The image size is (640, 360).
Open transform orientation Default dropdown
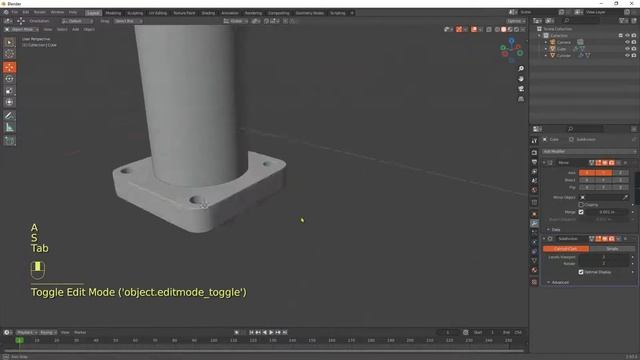tap(77, 21)
